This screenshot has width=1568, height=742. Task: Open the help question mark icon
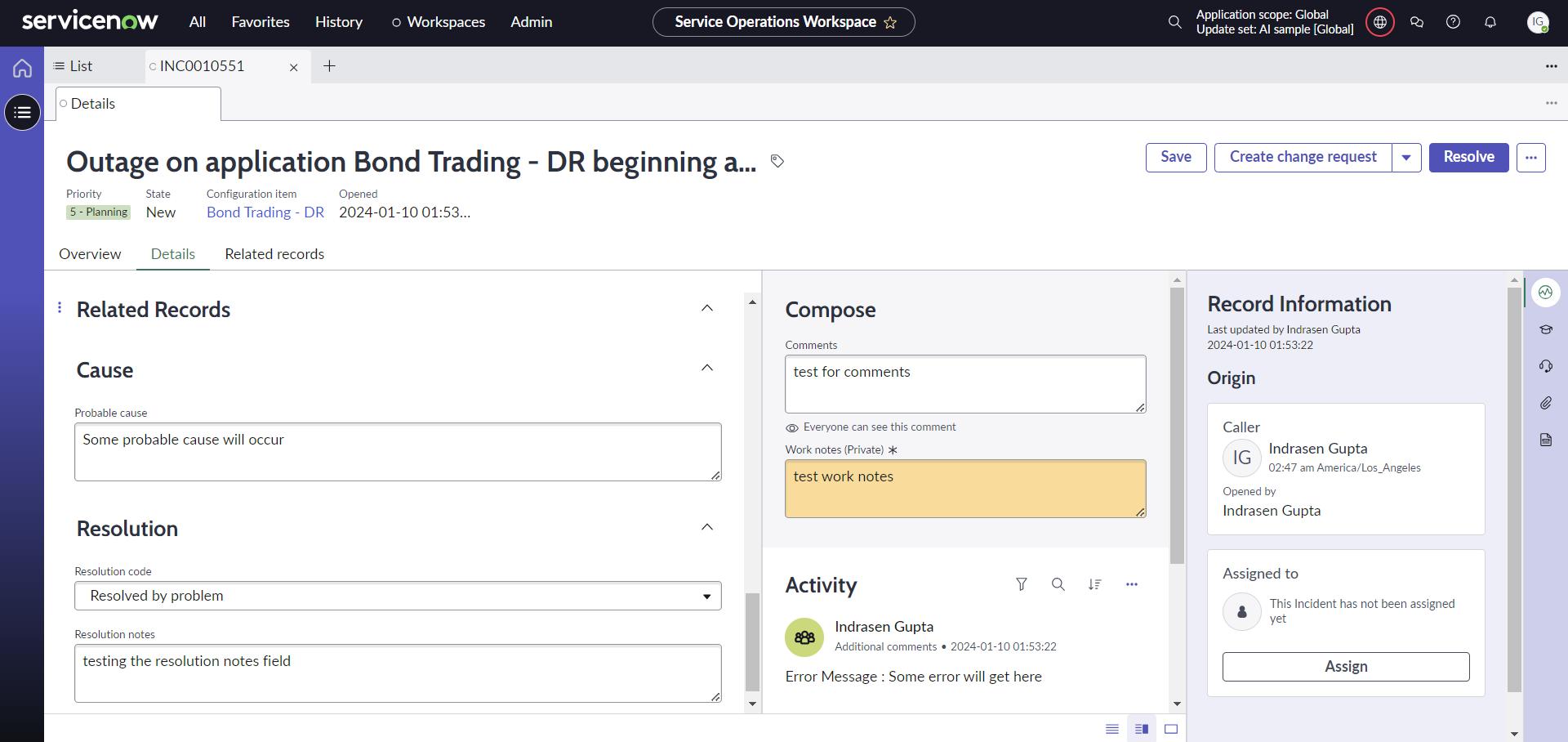click(1453, 22)
